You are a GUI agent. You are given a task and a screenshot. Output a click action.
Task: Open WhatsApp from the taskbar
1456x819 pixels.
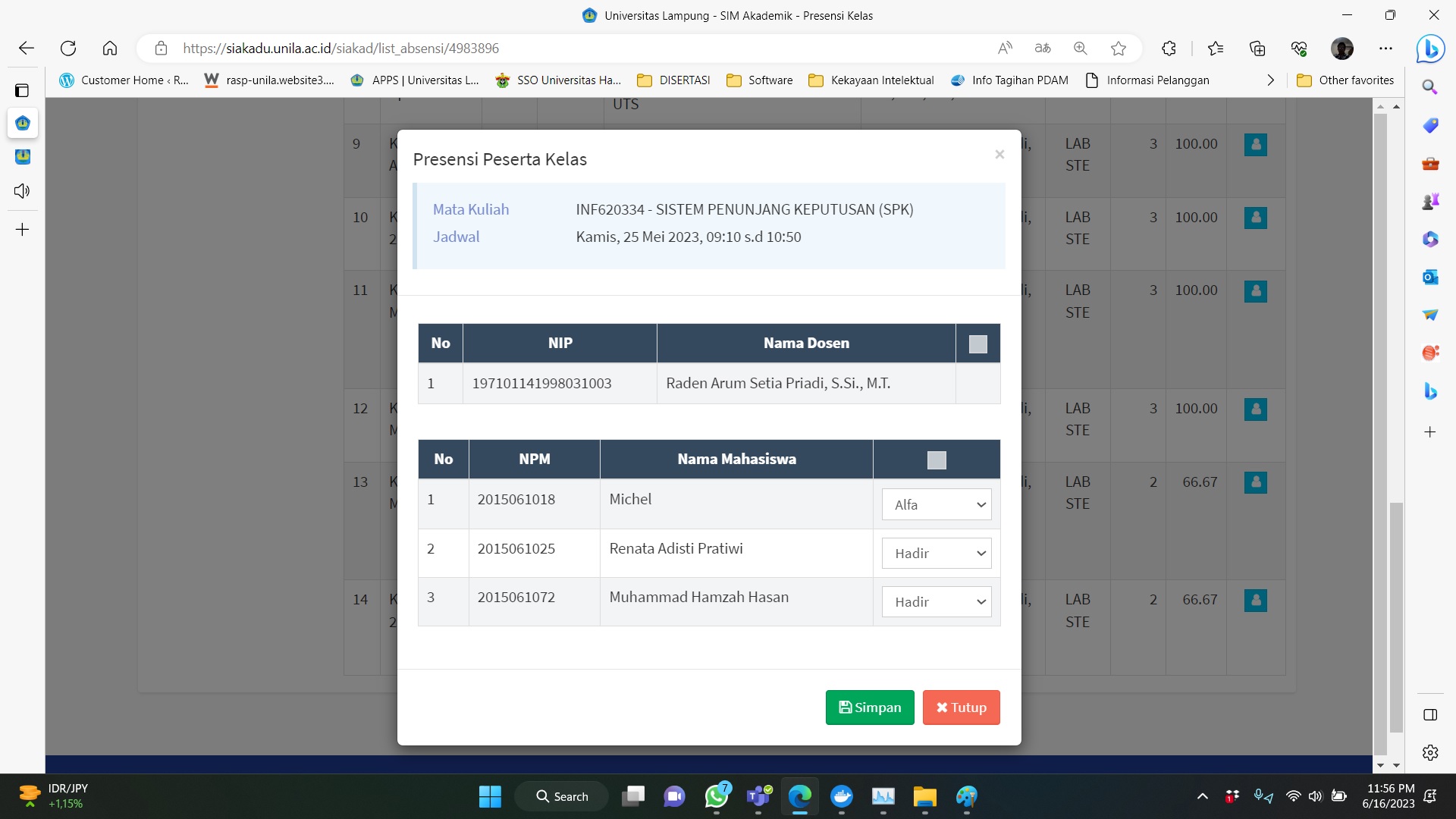pos(716,796)
